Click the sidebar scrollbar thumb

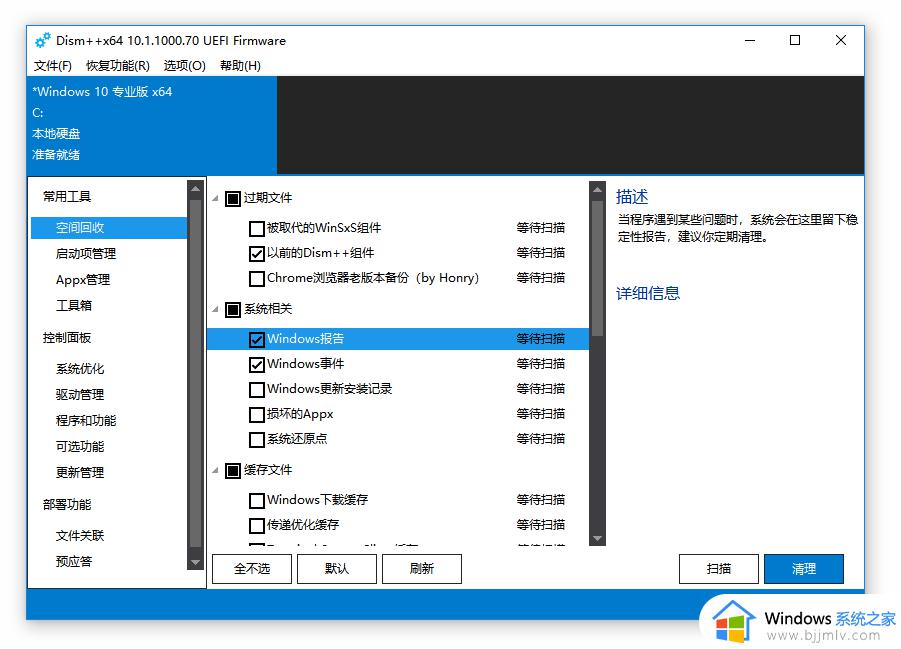pos(195,374)
